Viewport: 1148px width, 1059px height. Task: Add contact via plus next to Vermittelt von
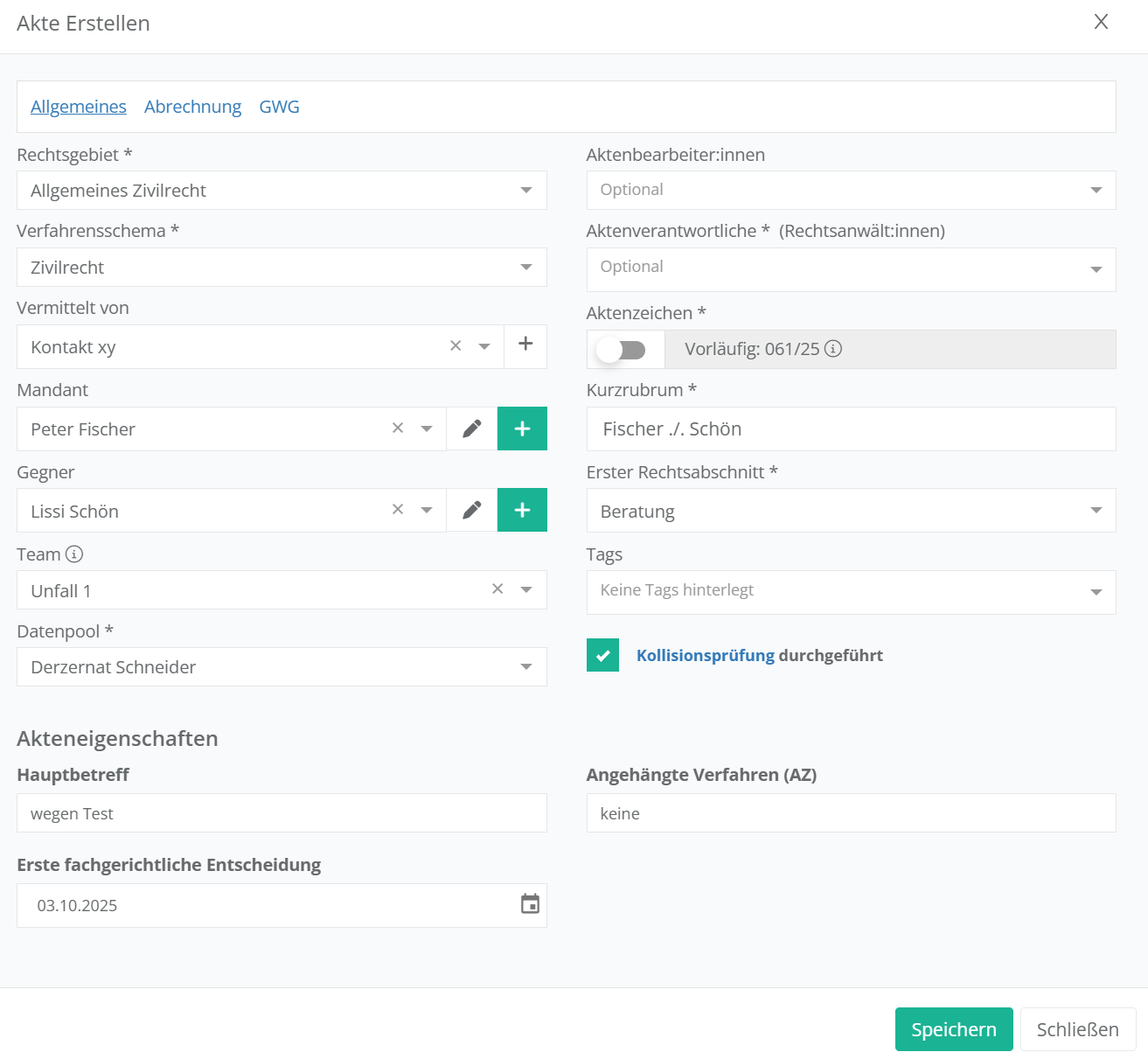(x=525, y=345)
